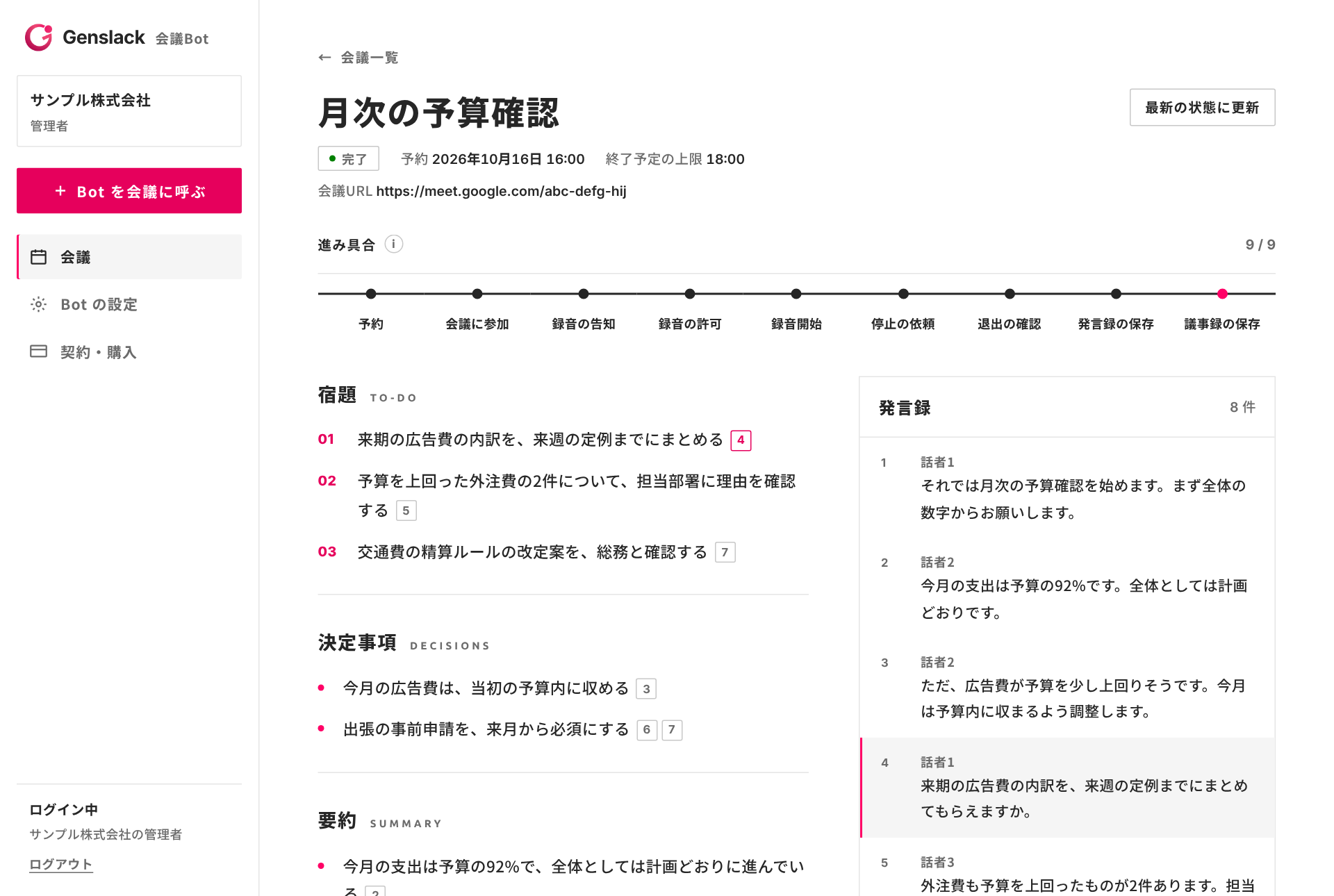This screenshot has width=1334, height=896.
Task: Click the 予約 progress step dot
Action: 371,294
